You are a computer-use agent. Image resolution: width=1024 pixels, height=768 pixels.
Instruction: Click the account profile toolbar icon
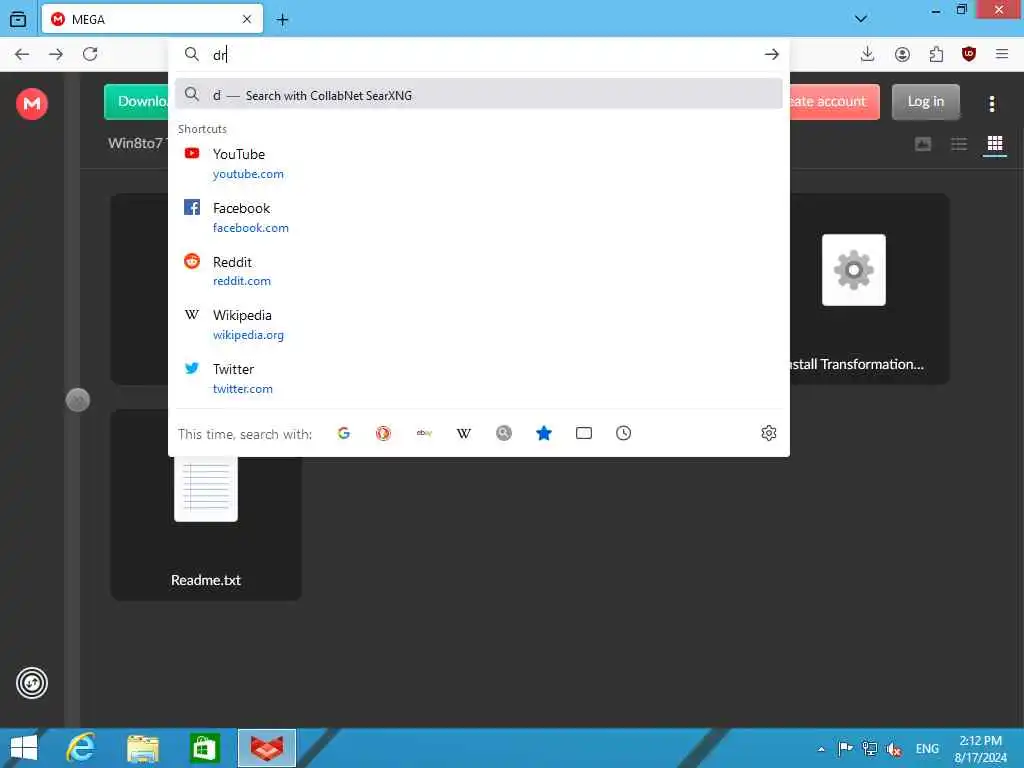tap(902, 54)
